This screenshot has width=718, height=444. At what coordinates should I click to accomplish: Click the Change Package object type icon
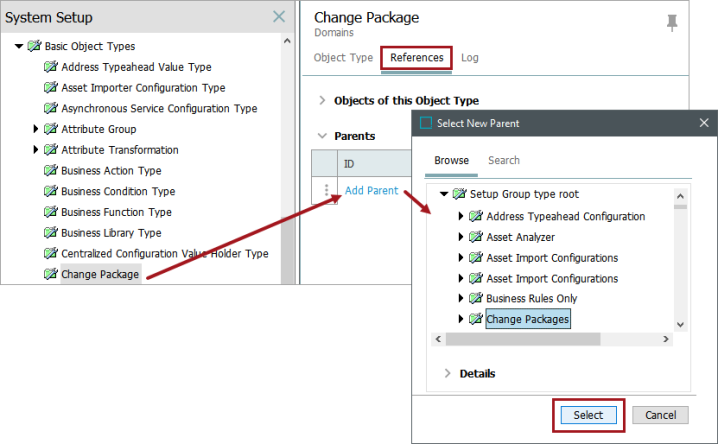(x=50, y=274)
